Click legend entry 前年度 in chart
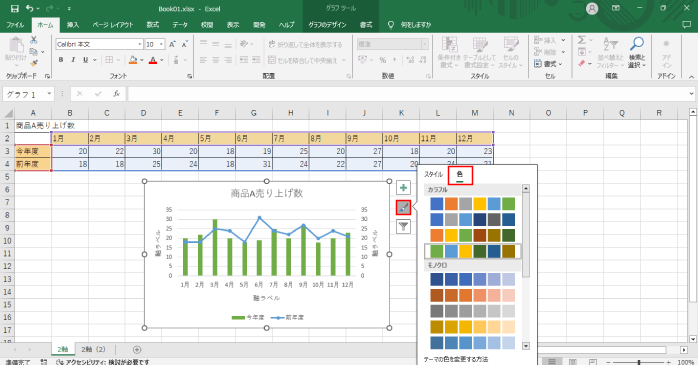Image resolution: width=698 pixels, height=365 pixels. coord(288,317)
